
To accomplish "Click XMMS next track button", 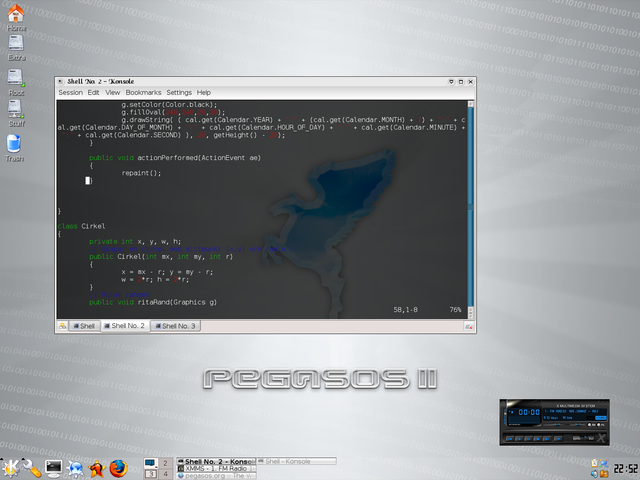I will 547,439.
